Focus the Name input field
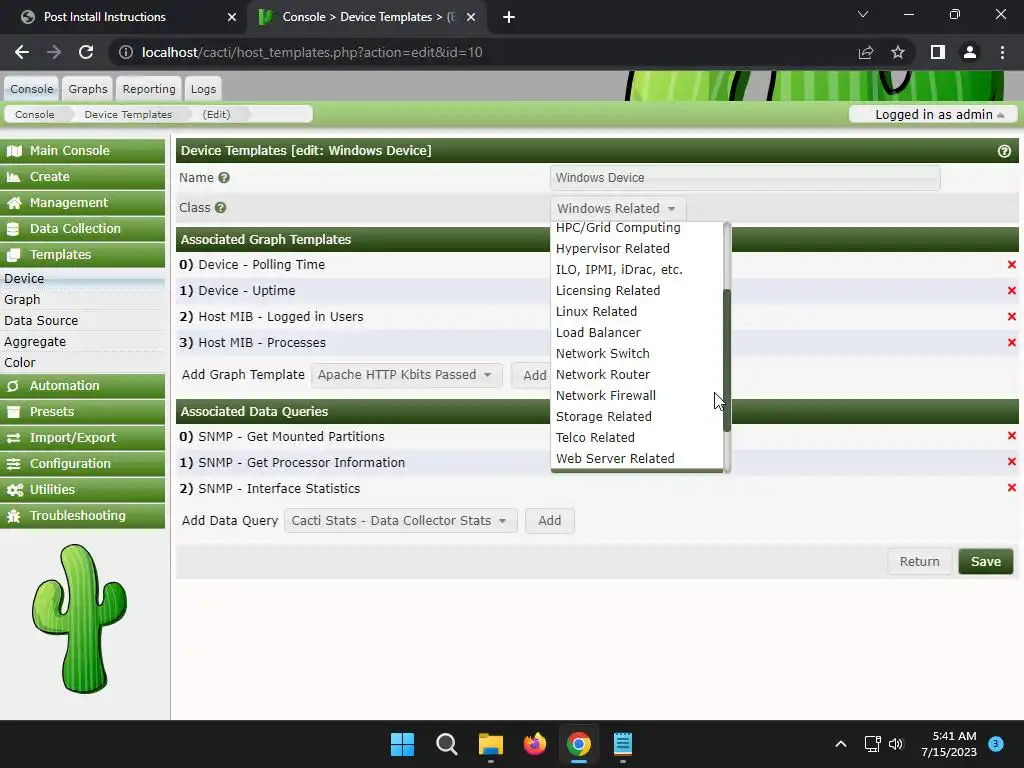The width and height of the screenshot is (1024, 768). pyautogui.click(x=744, y=178)
